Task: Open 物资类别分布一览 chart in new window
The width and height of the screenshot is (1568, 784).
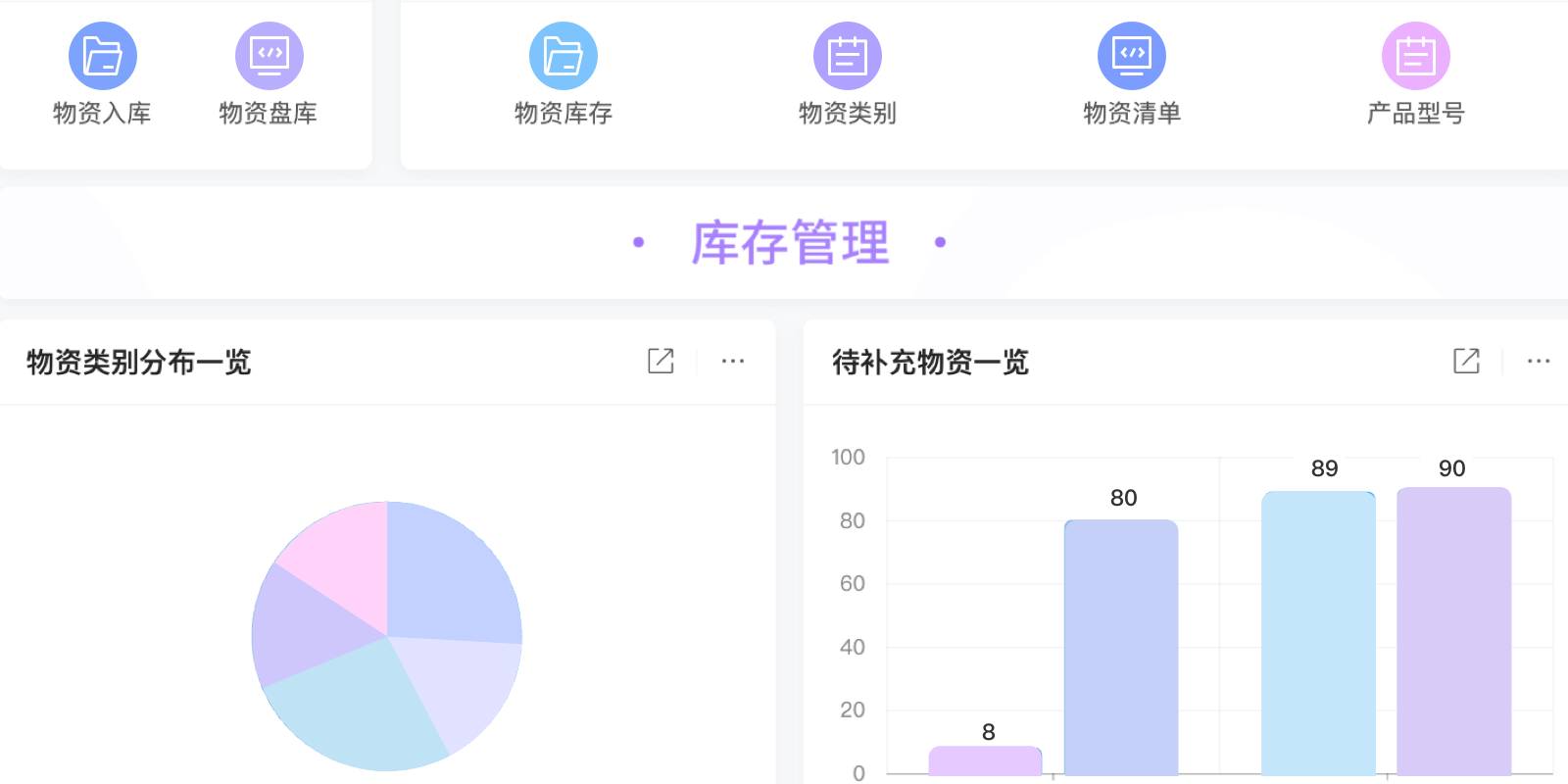Action: (x=661, y=361)
